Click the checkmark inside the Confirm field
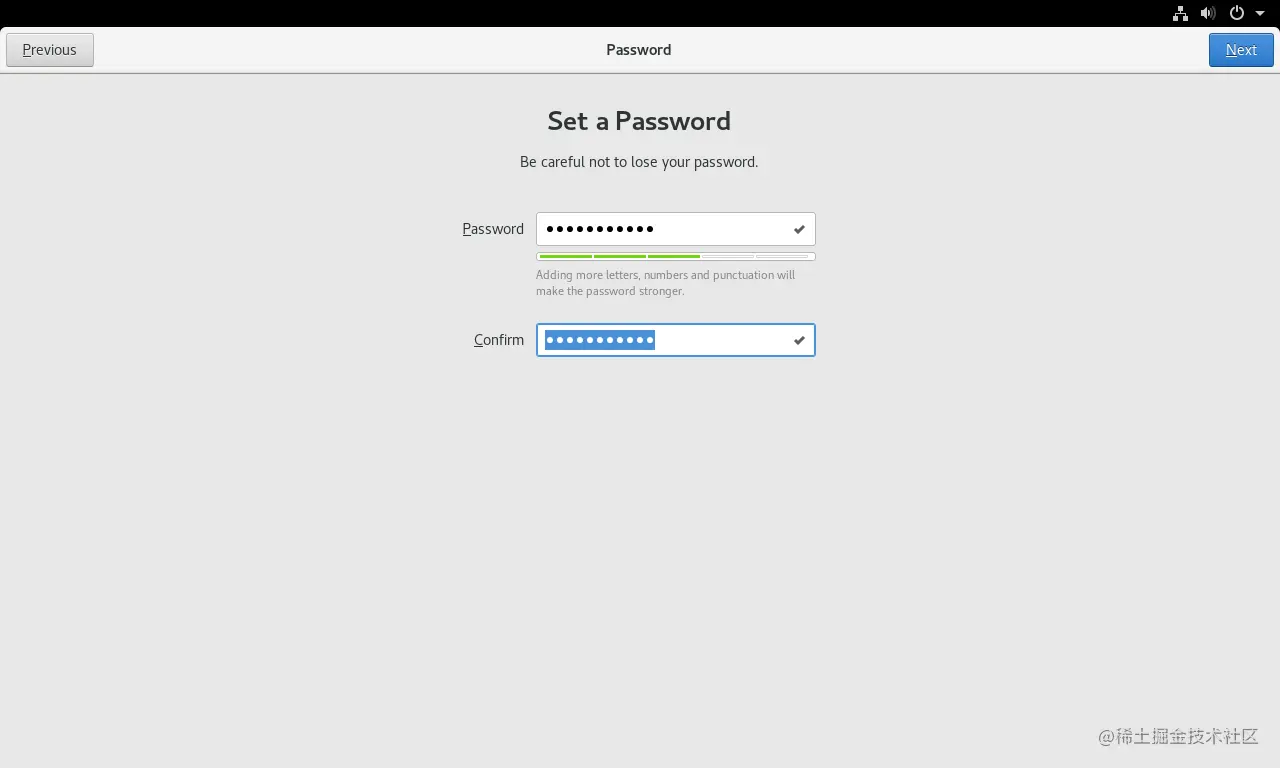Screen dimensions: 1280x768 [x=799, y=340]
